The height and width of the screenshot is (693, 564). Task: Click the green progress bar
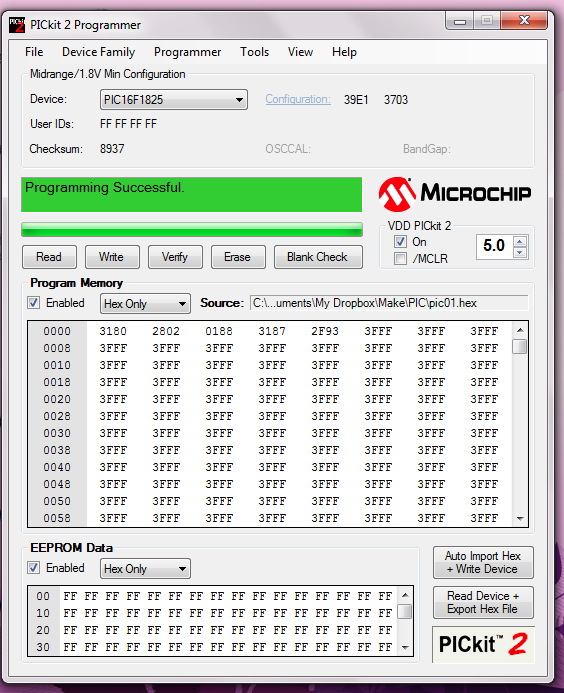coord(192,230)
